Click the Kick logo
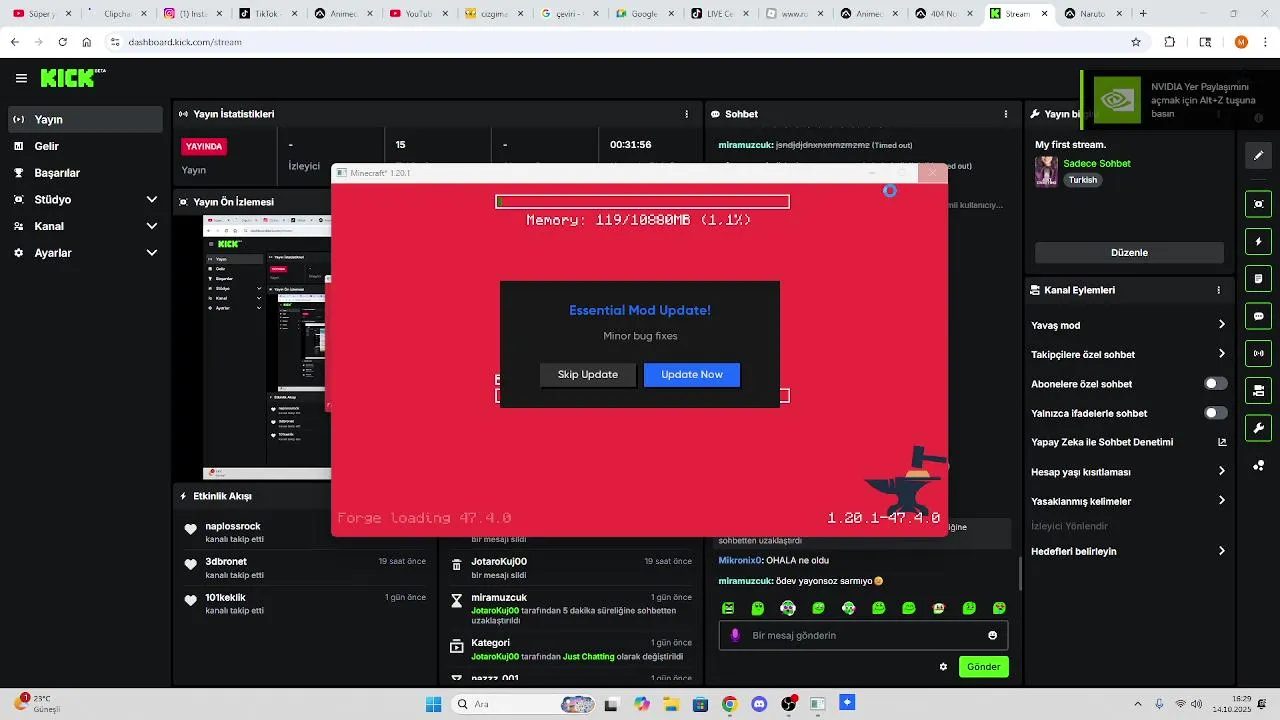 click(72, 78)
